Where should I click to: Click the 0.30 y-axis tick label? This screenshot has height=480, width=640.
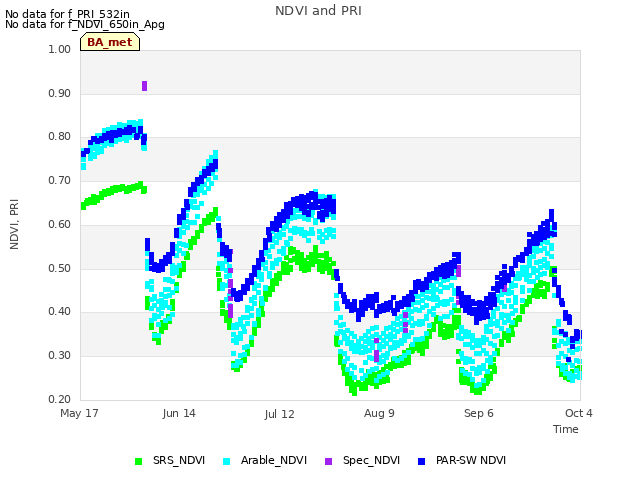(x=60, y=356)
